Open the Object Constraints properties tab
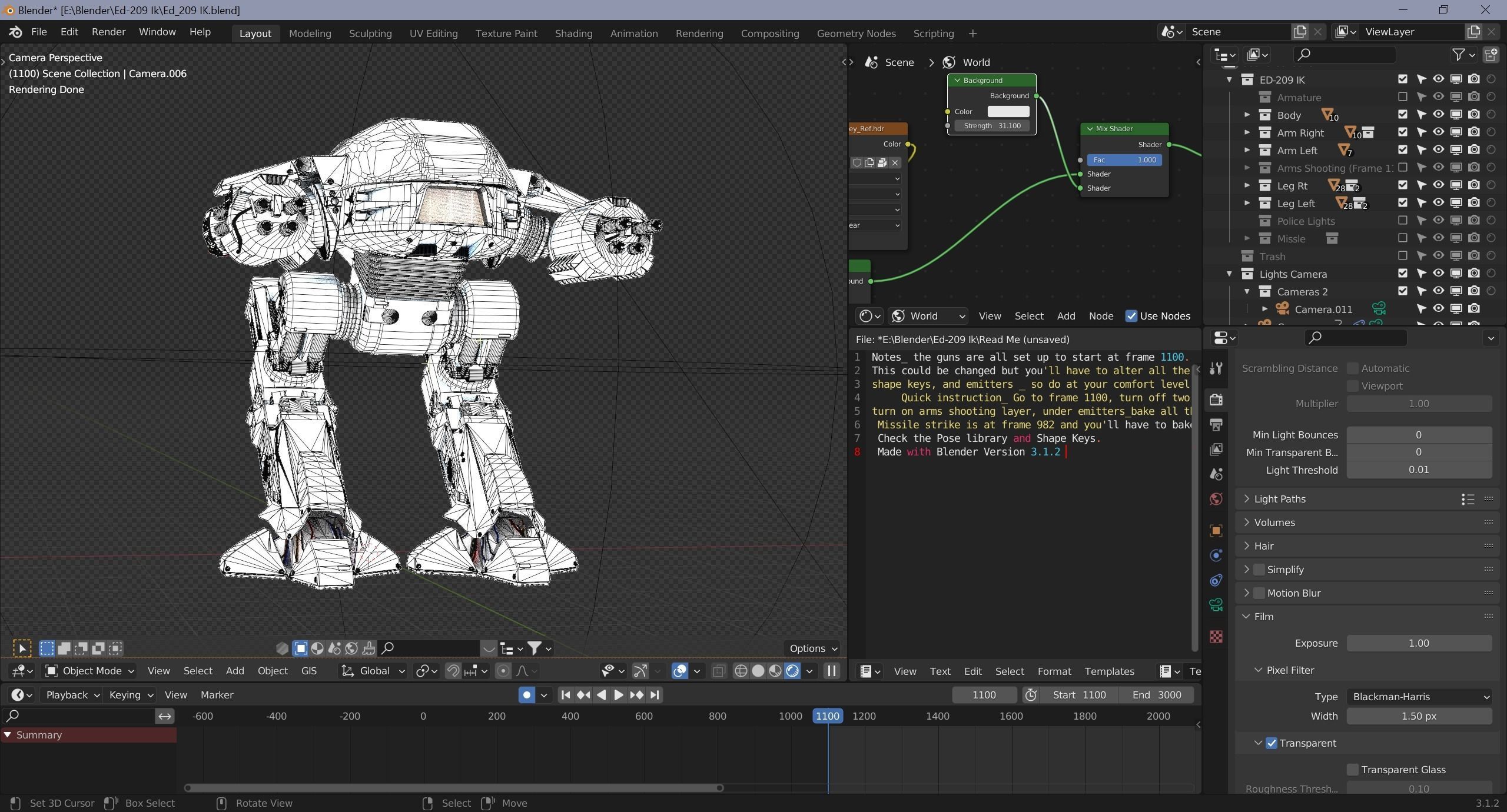 pos(1216,580)
